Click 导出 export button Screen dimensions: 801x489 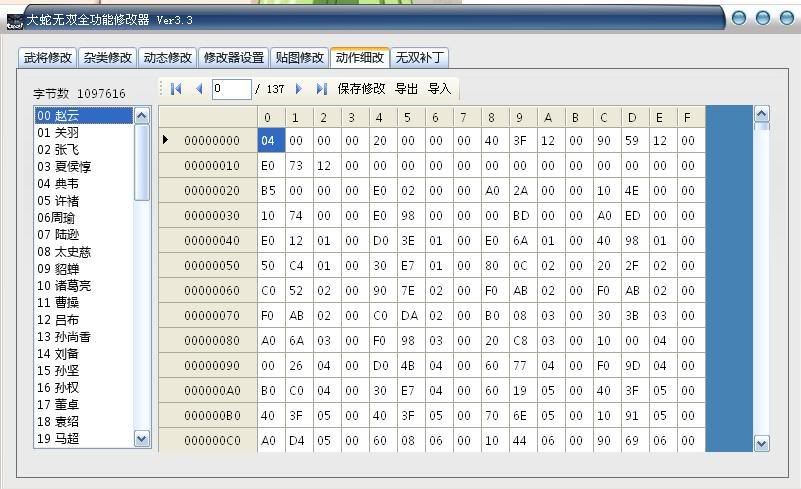click(407, 89)
